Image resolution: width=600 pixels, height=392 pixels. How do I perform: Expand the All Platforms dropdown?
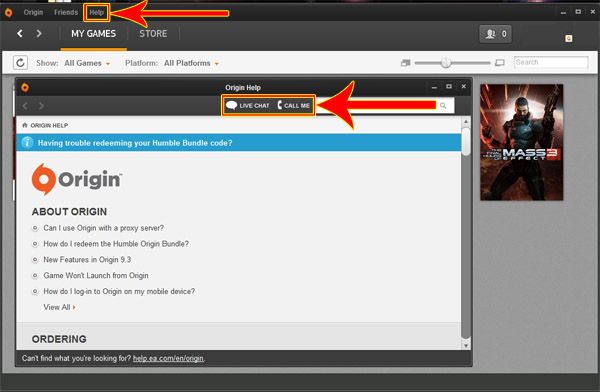pyautogui.click(x=191, y=63)
